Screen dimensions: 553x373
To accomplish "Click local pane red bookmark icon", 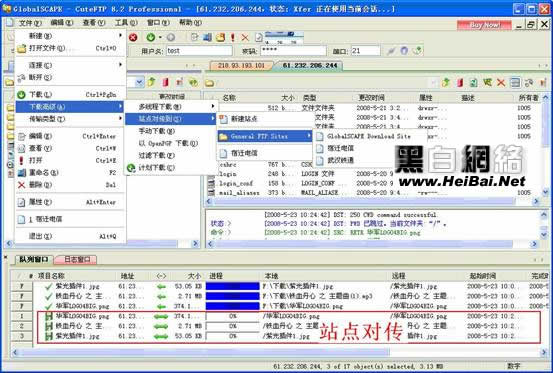I will coord(165,82).
